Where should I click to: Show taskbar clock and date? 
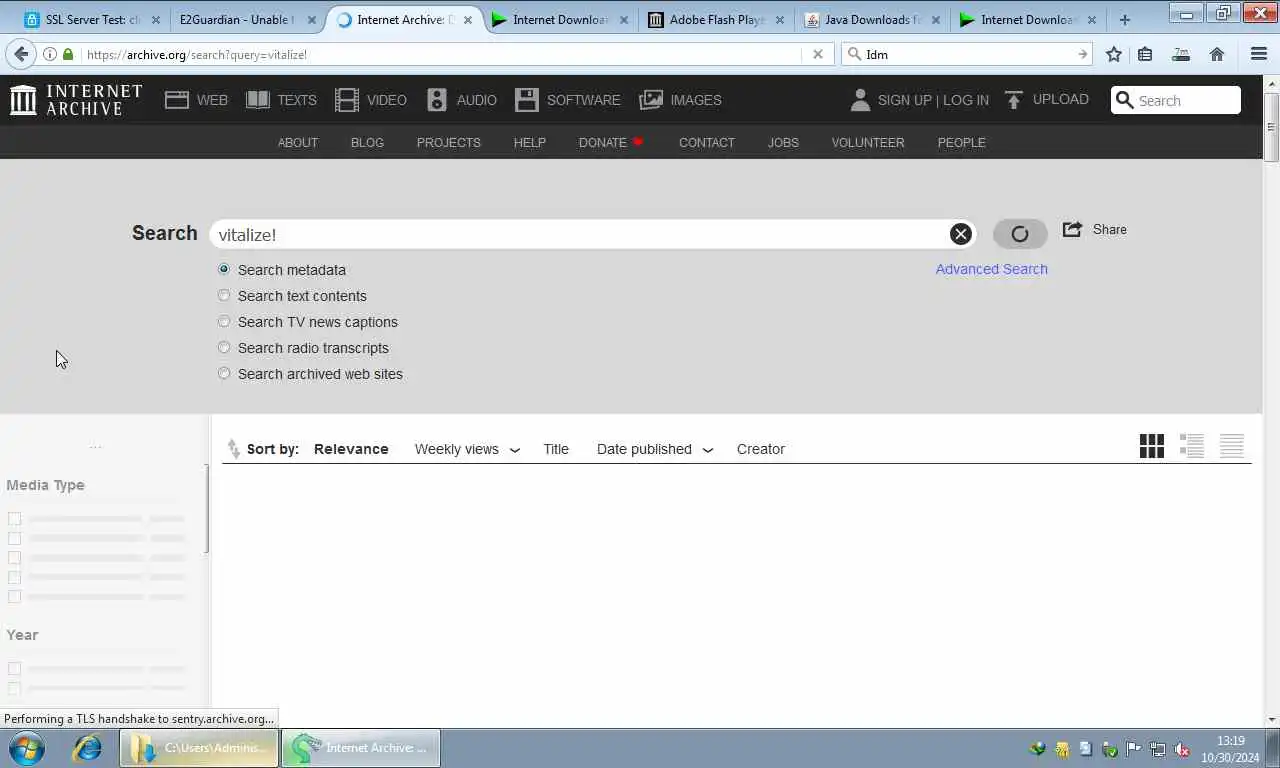click(x=1231, y=749)
